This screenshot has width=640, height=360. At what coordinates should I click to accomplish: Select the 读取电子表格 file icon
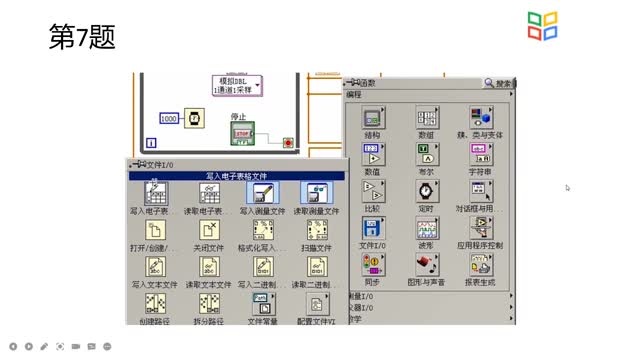pyautogui.click(x=209, y=193)
